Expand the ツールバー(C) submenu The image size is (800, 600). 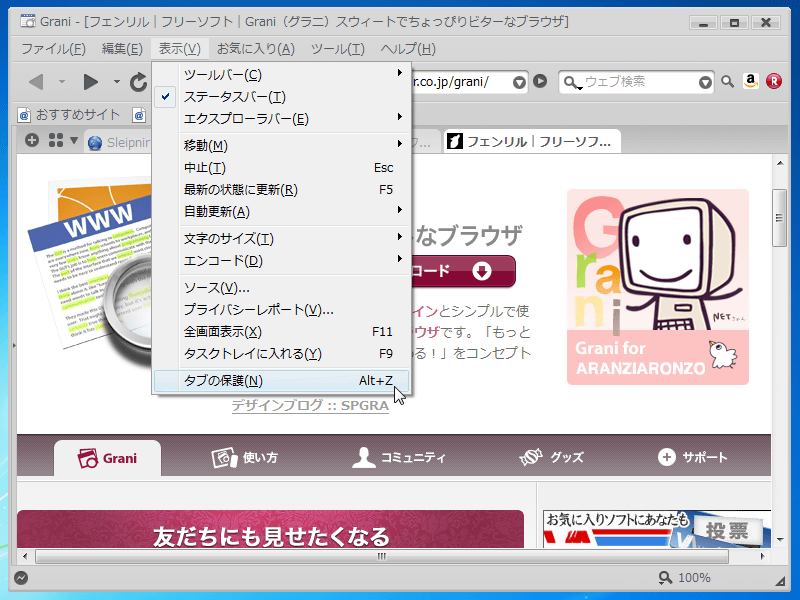coord(282,74)
